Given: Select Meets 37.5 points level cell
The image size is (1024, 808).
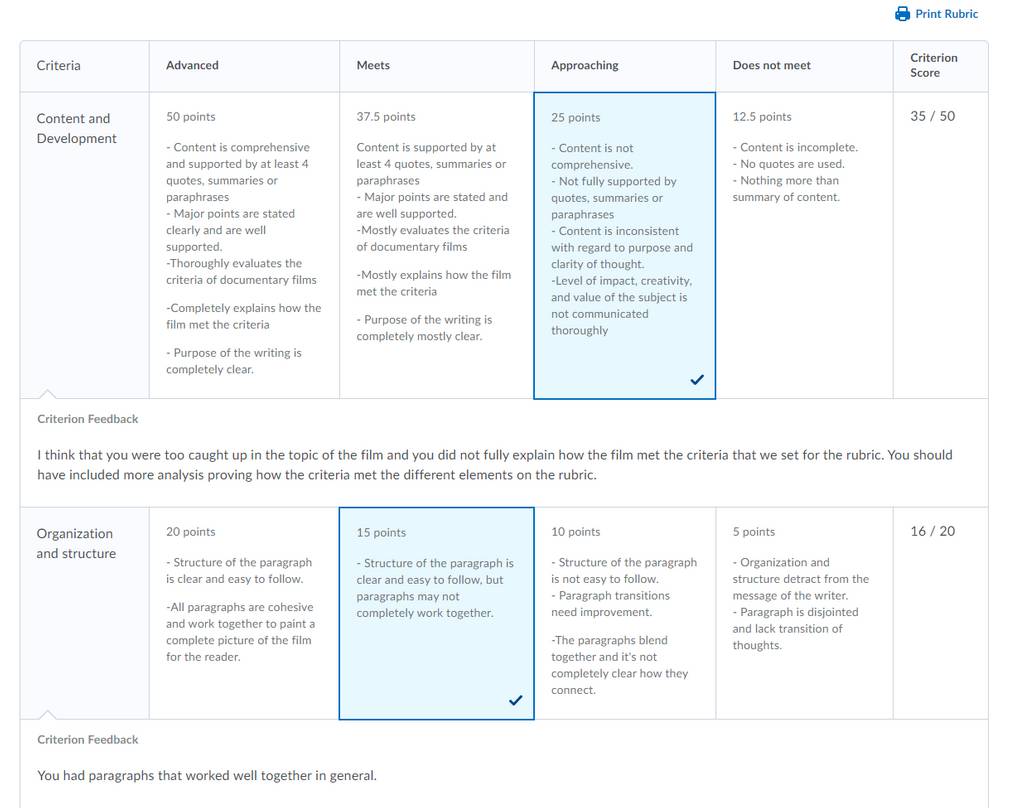Looking at the screenshot, I should [x=437, y=246].
